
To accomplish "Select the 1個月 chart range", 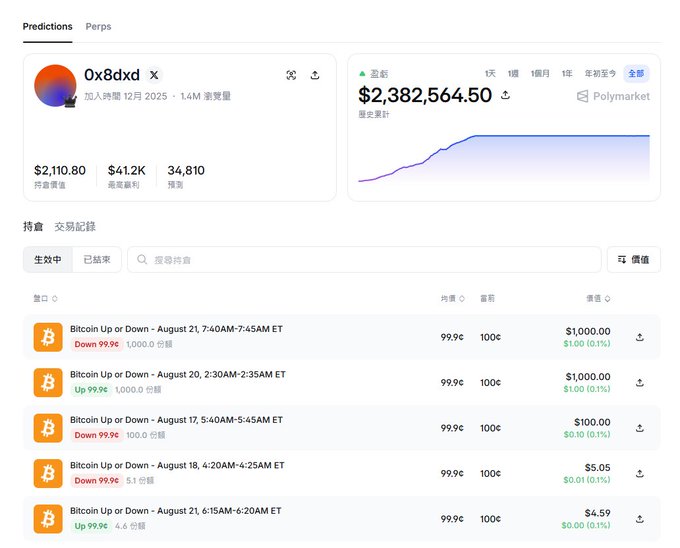I will [x=540, y=73].
